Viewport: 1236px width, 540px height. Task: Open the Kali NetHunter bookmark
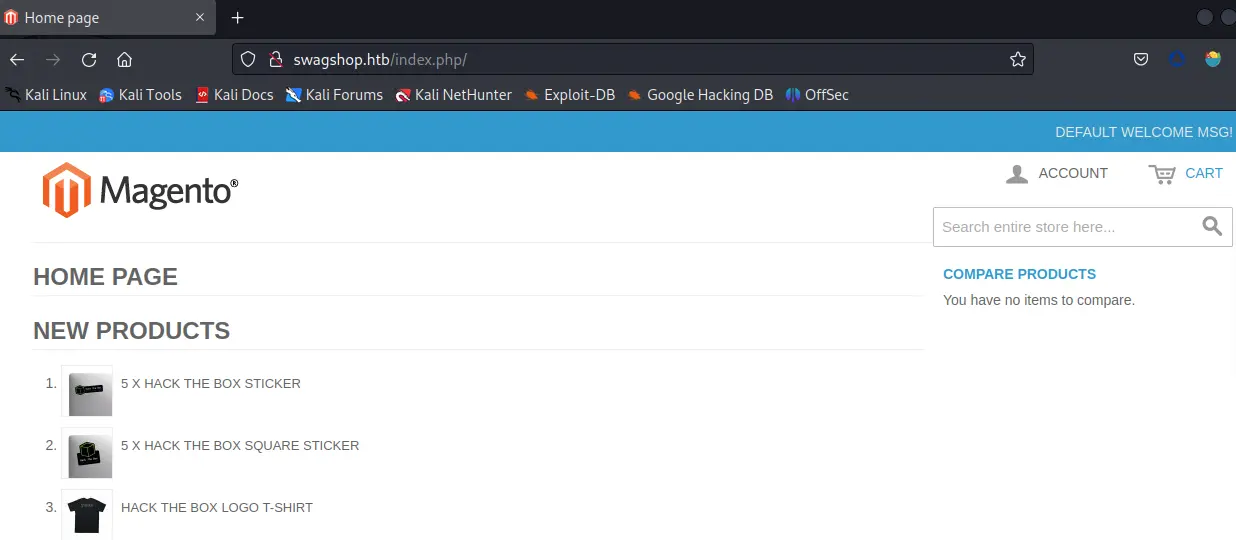point(453,95)
